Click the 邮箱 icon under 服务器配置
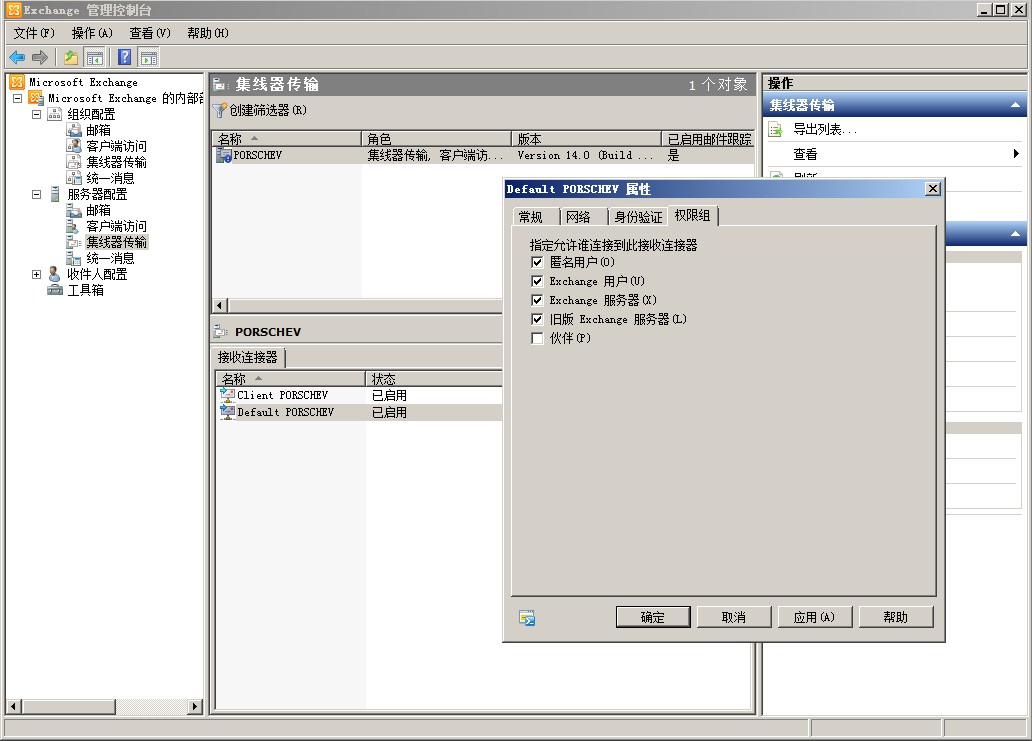Screen dimensions: 1032x741 (74, 211)
